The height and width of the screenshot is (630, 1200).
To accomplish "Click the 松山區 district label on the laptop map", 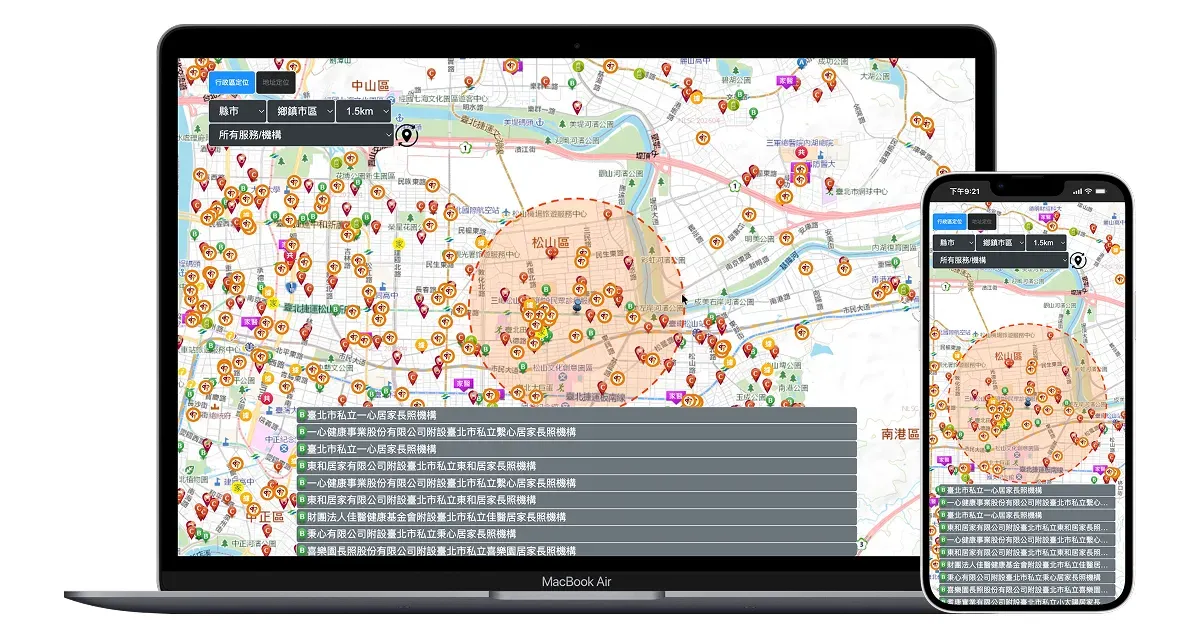I will [x=551, y=243].
